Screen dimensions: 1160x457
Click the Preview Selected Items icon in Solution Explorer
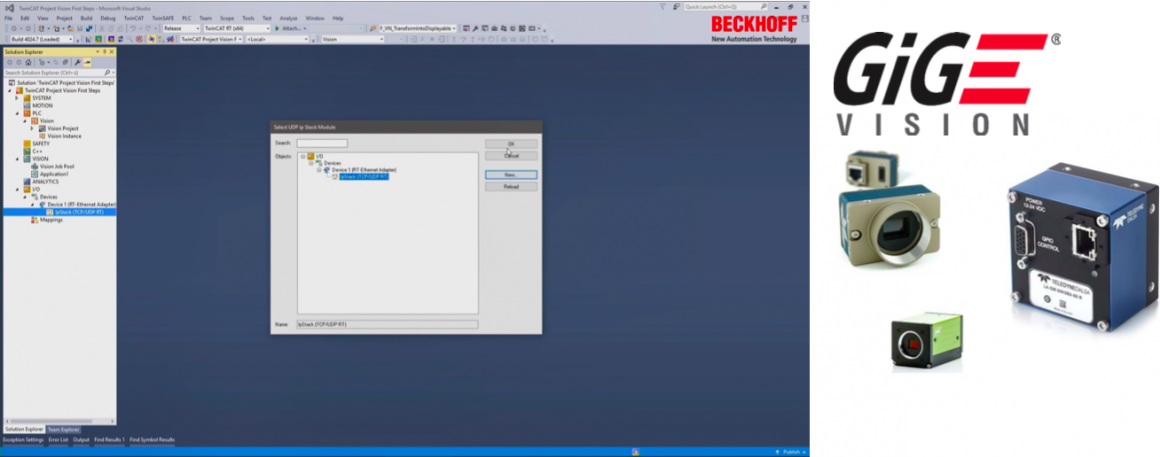click(x=87, y=62)
